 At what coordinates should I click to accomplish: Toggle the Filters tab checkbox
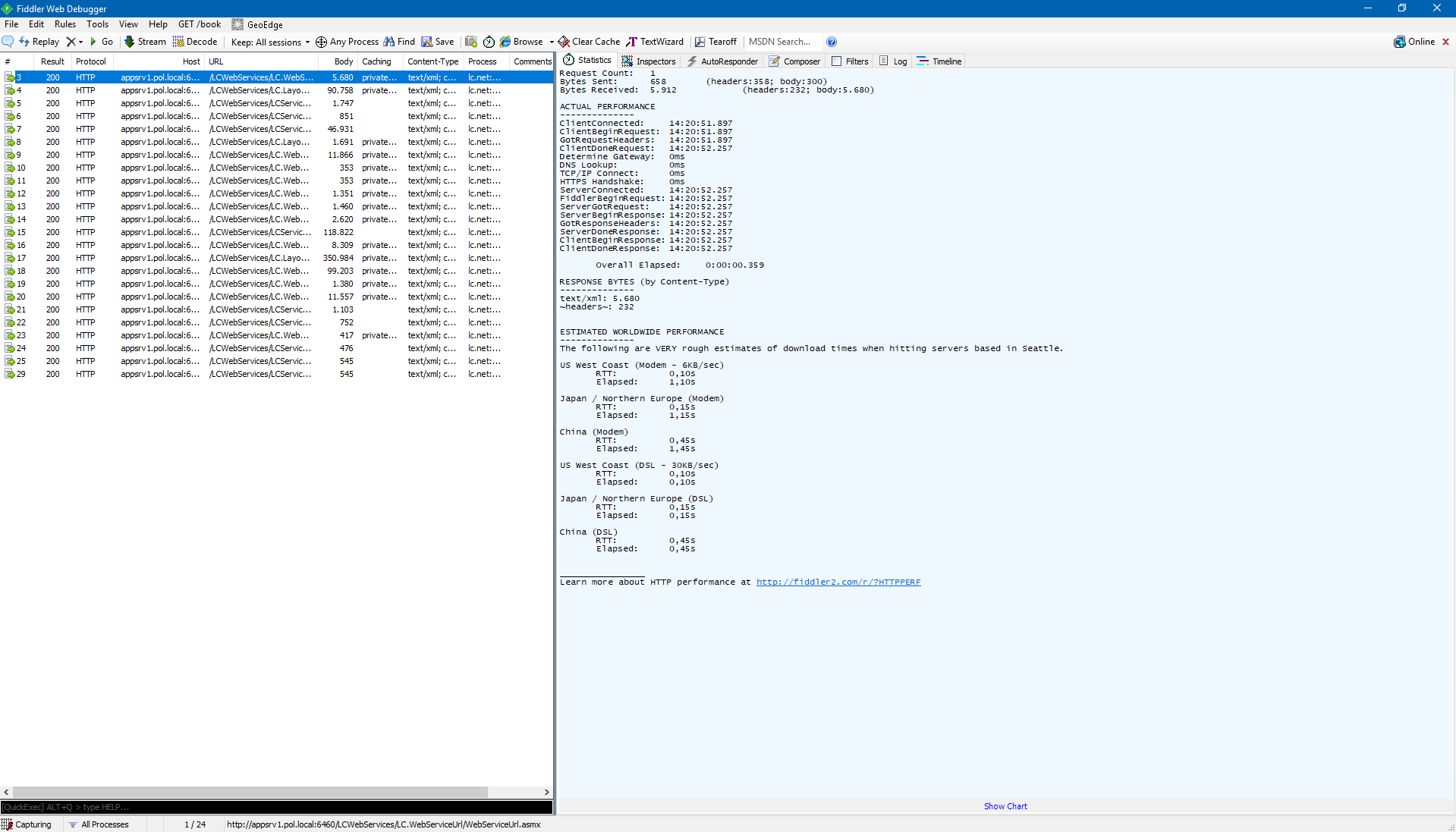pyautogui.click(x=837, y=61)
